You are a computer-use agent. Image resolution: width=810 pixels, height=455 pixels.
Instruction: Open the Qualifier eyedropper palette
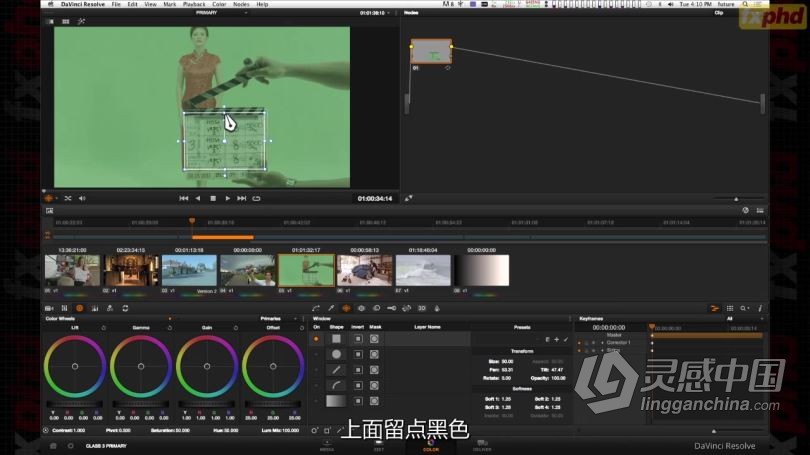tap(331, 308)
